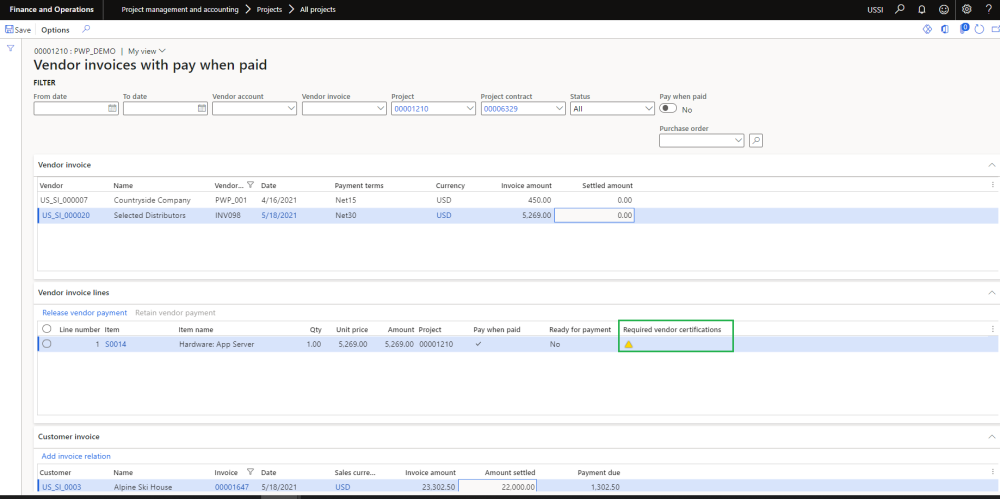Collapse the Vendor invoice lines section
This screenshot has width=1000, height=499.
[x=991, y=292]
